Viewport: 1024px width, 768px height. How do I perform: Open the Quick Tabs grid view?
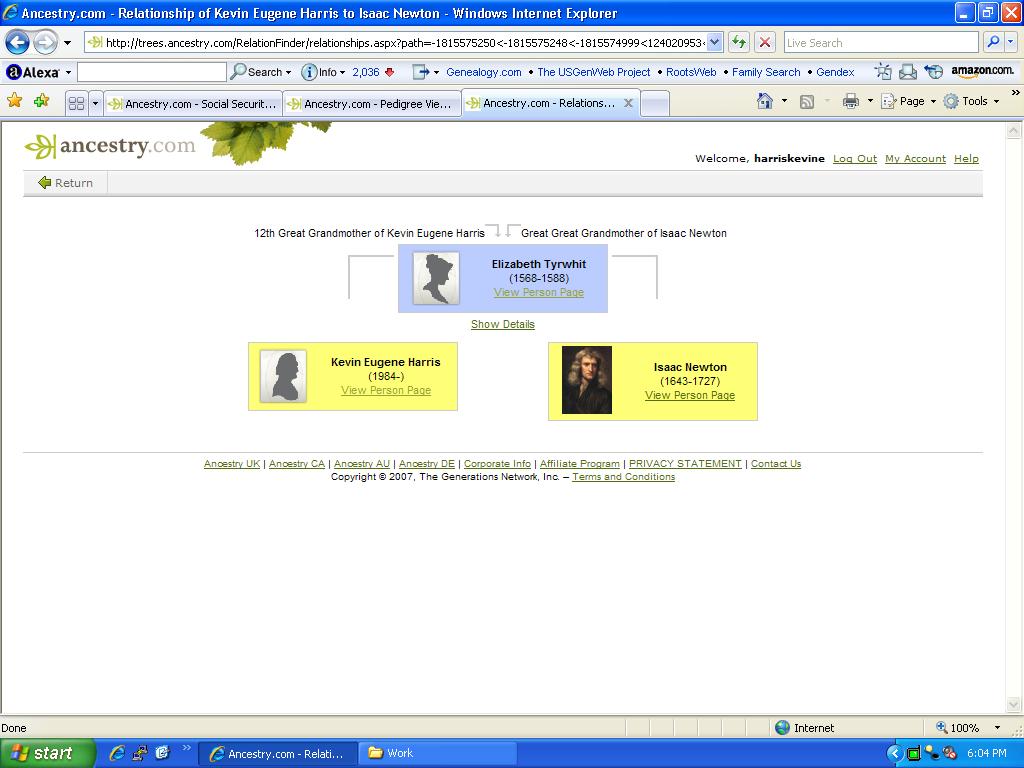pos(76,103)
